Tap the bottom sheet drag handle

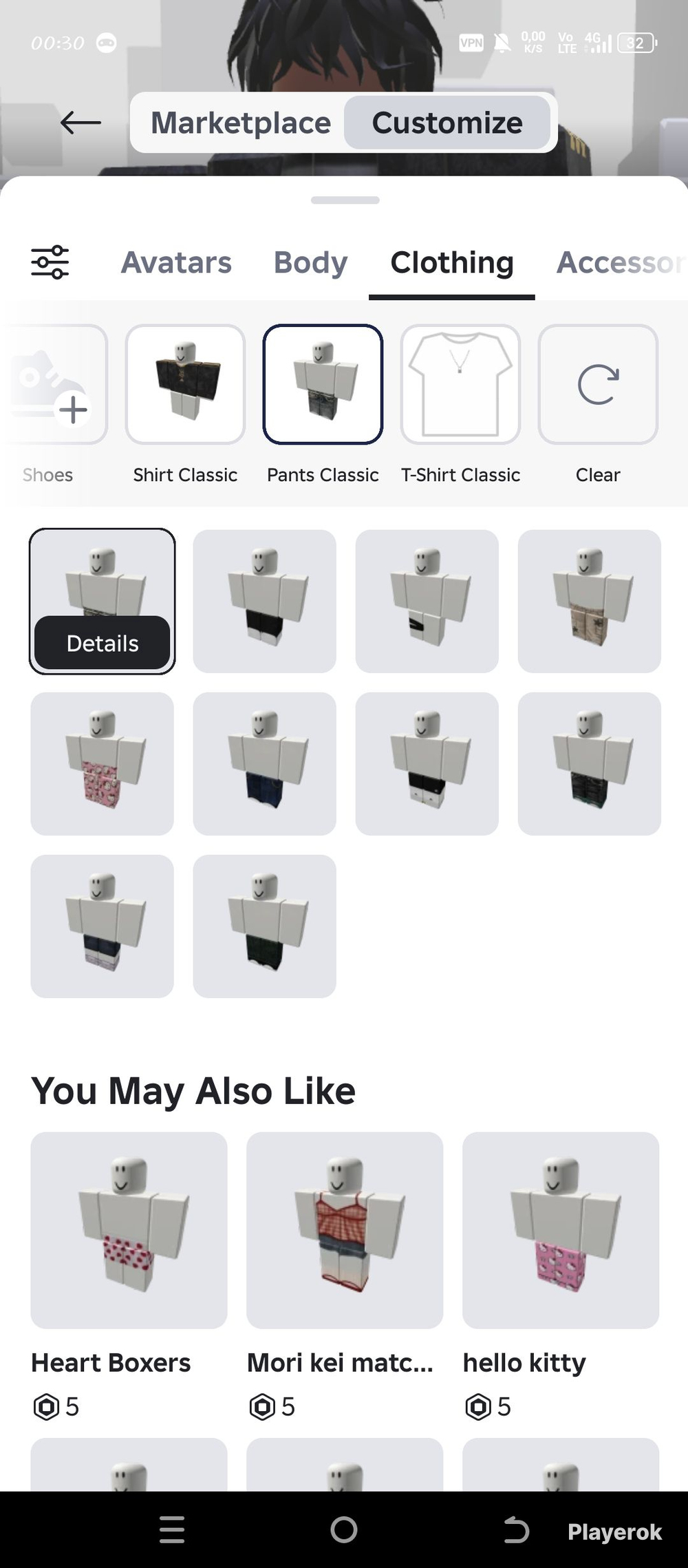pos(345,200)
